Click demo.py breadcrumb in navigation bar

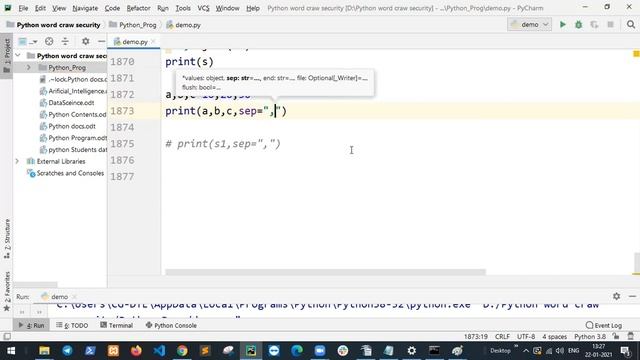point(184,25)
